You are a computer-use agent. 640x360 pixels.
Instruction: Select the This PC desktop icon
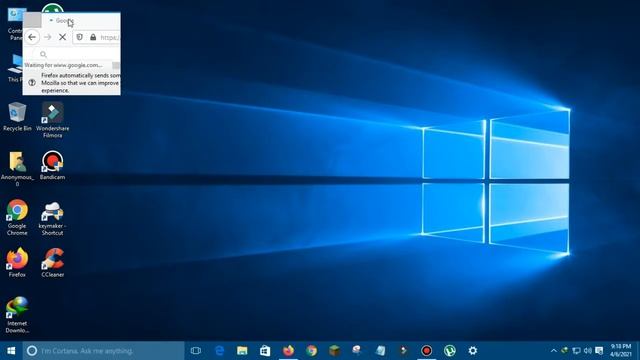coord(15,68)
